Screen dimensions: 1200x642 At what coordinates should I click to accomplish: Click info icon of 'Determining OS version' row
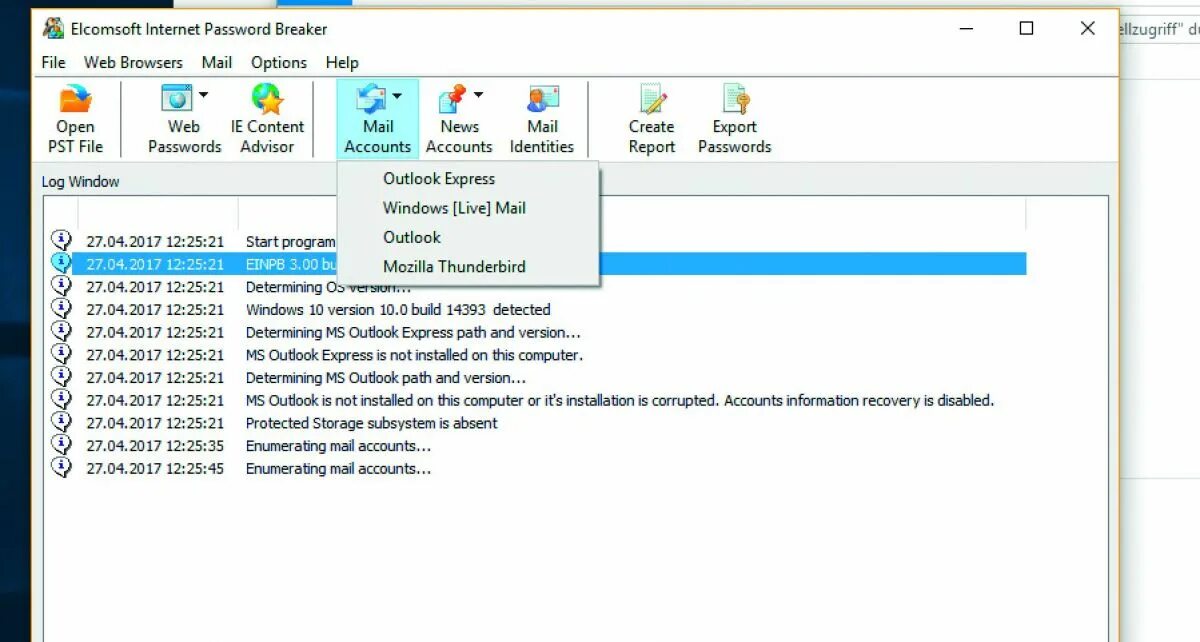coord(62,286)
